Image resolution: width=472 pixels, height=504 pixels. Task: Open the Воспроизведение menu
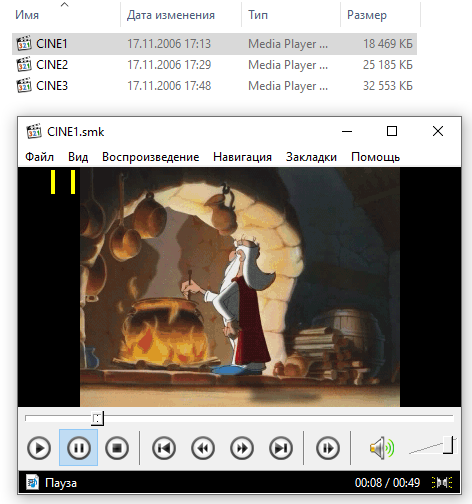pyautogui.click(x=151, y=157)
